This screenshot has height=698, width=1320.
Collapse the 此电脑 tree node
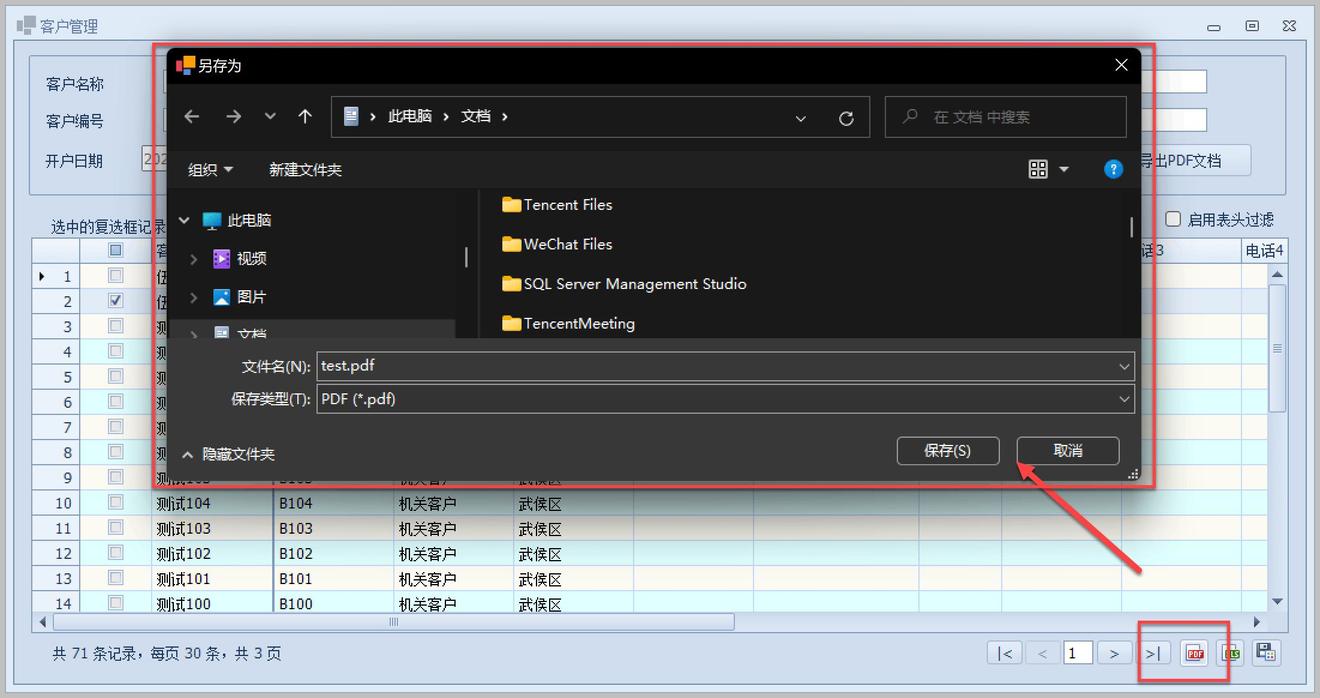click(x=184, y=220)
